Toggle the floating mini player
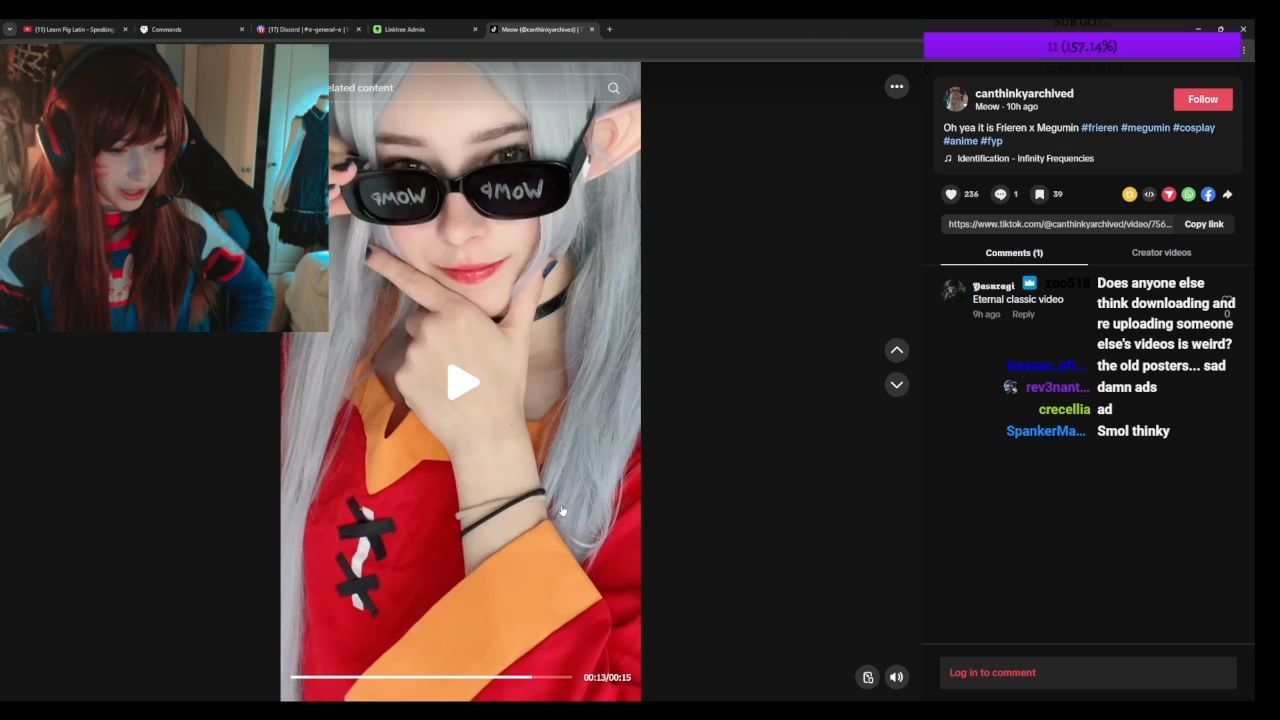 tap(868, 677)
